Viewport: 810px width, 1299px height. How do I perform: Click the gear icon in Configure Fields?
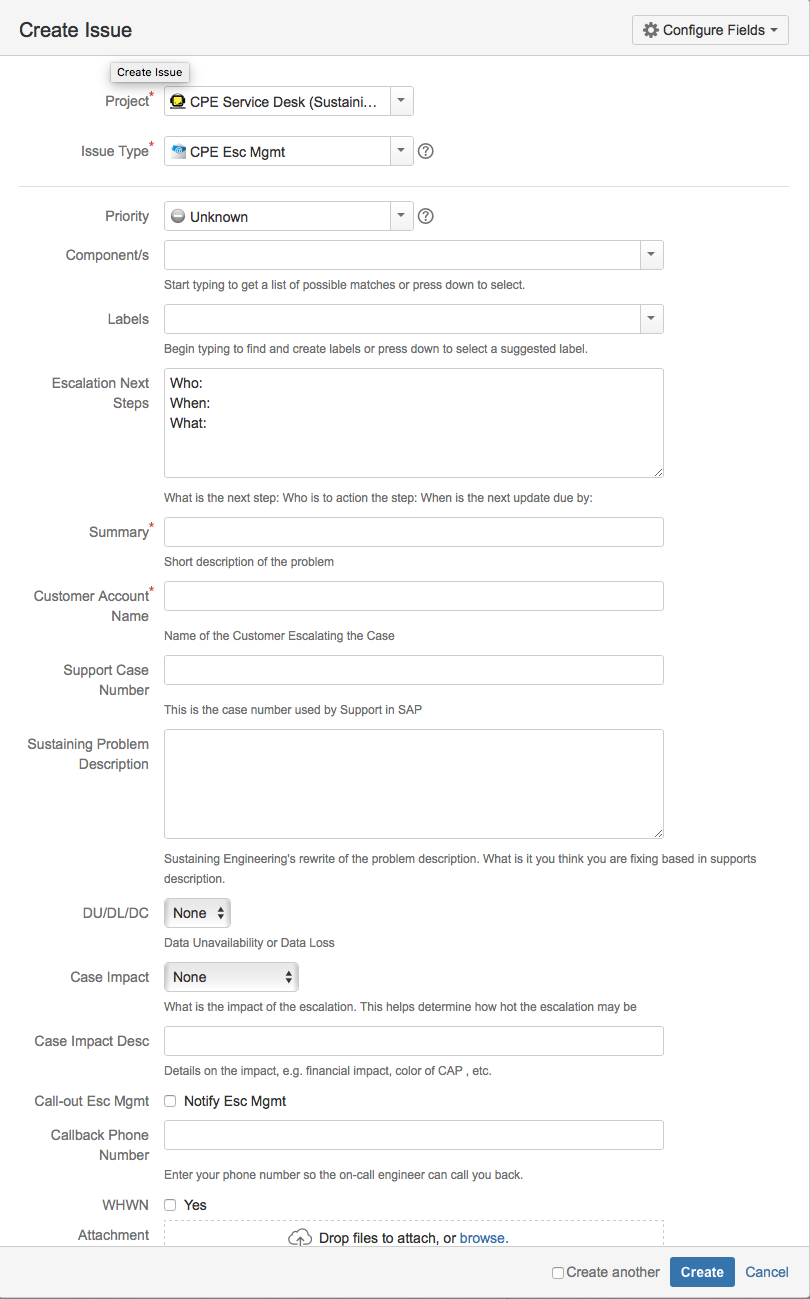coord(651,30)
